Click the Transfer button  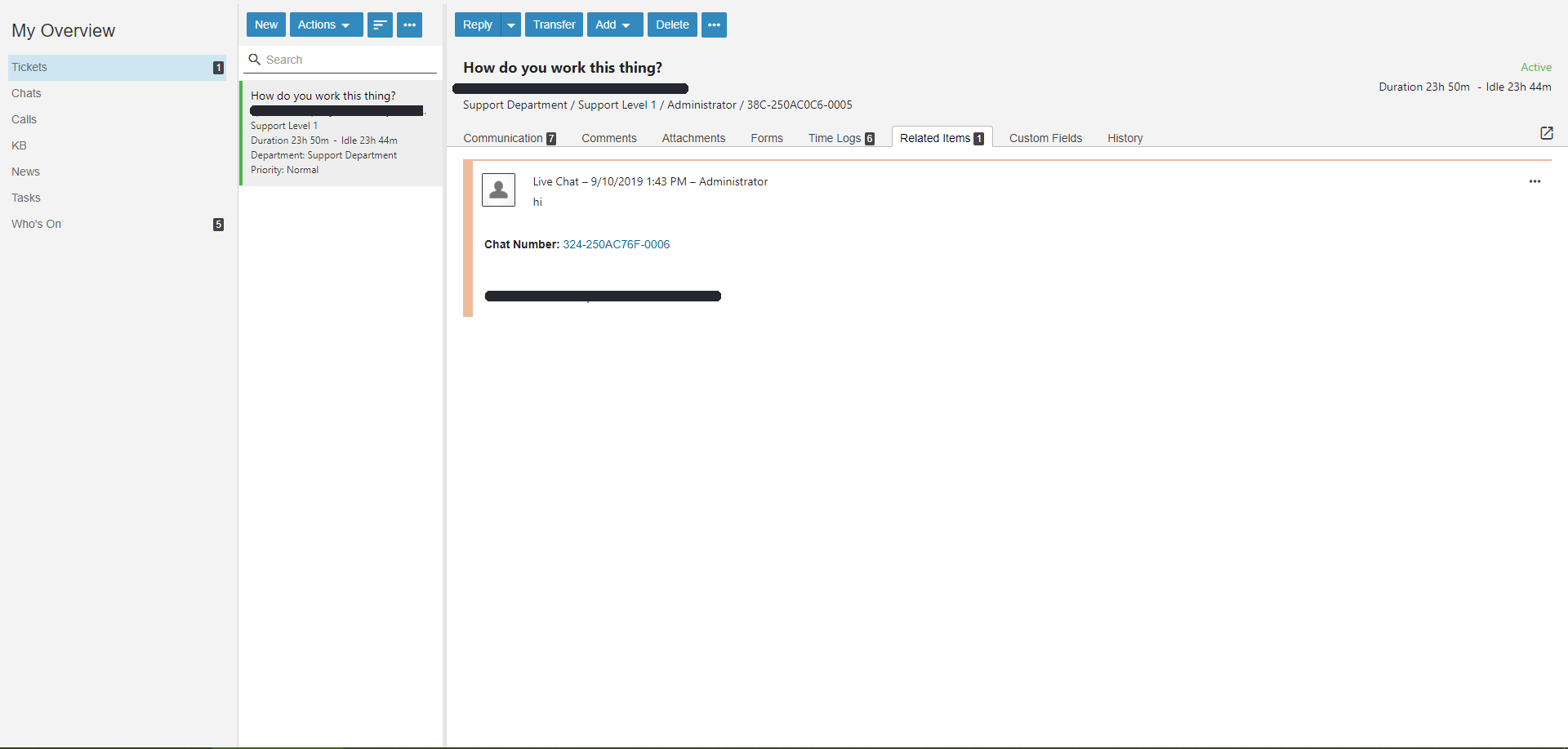coord(554,25)
